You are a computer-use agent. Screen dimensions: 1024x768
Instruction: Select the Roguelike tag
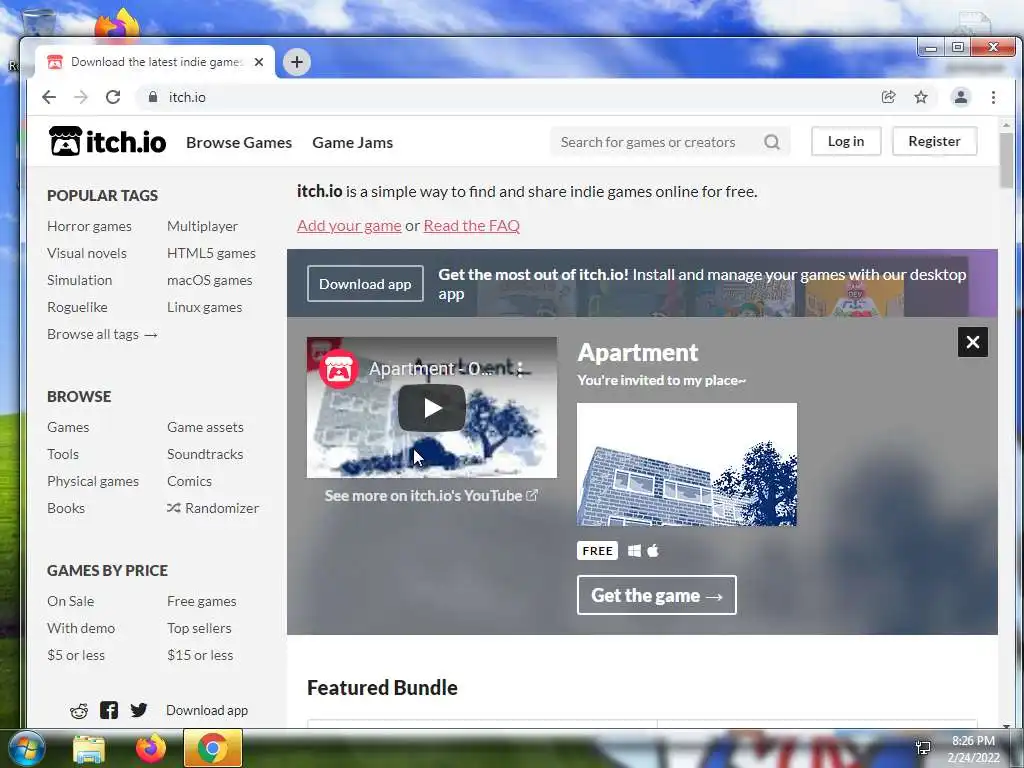tap(77, 307)
